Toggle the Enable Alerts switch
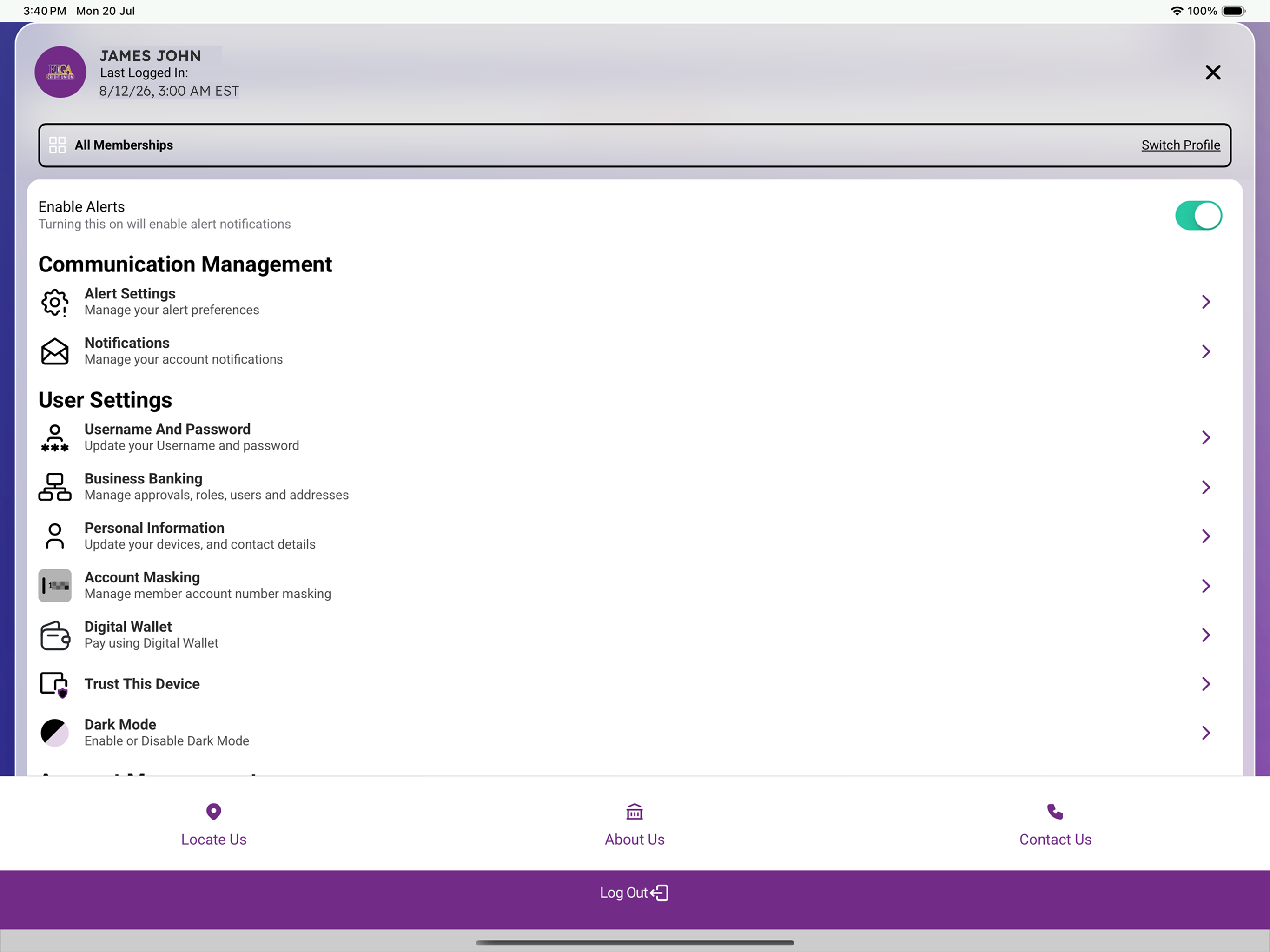Viewport: 1270px width, 952px height. [1198, 215]
